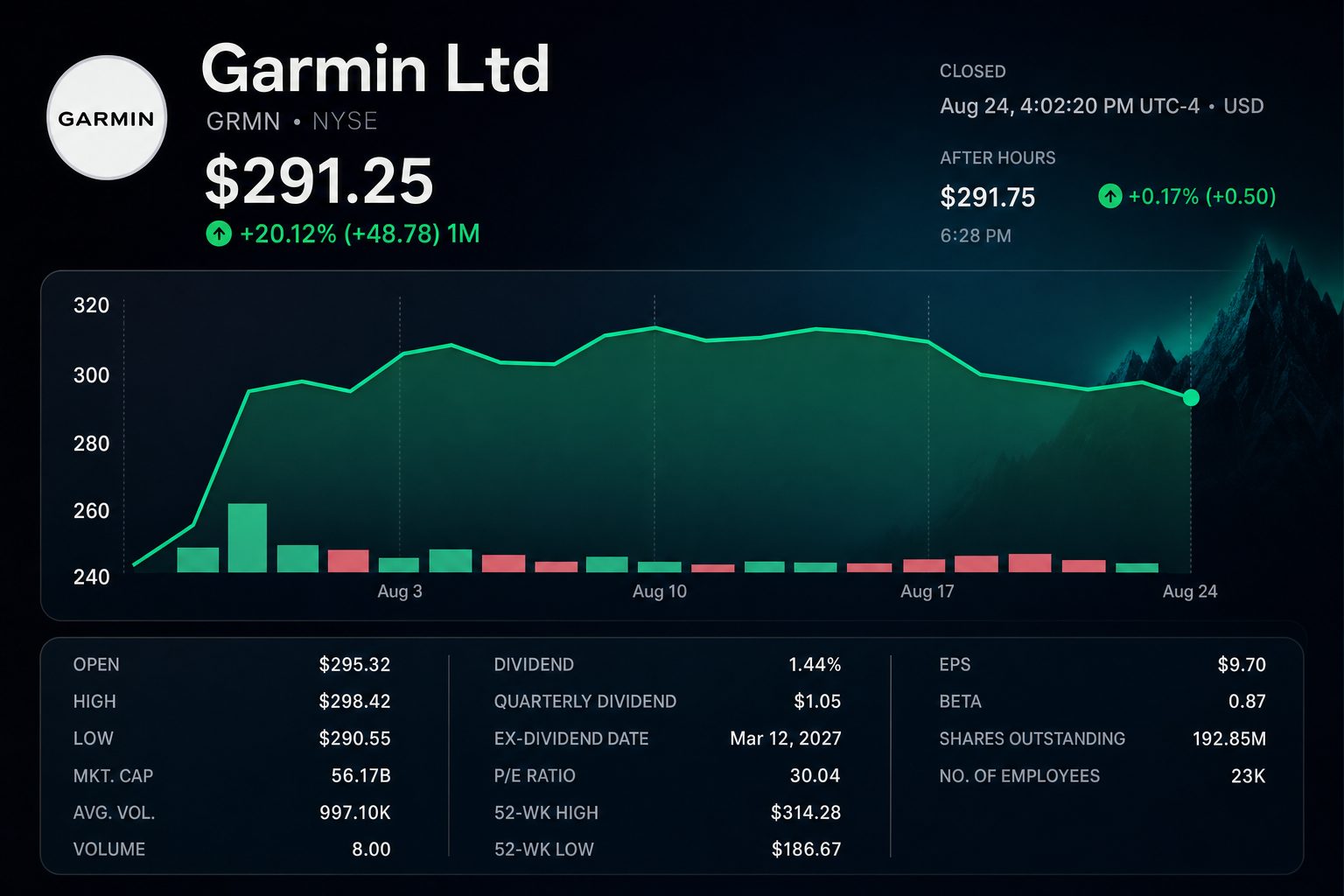This screenshot has width=1344, height=896.
Task: Click the SHARES OUTSTANDING label
Action: [x=1032, y=738]
